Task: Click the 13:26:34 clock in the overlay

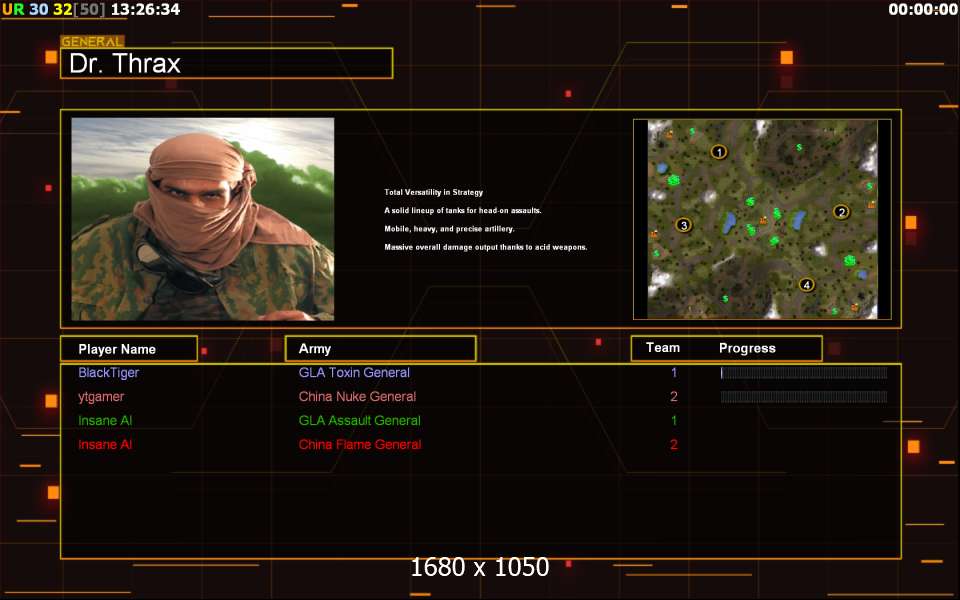Action: coord(146,10)
